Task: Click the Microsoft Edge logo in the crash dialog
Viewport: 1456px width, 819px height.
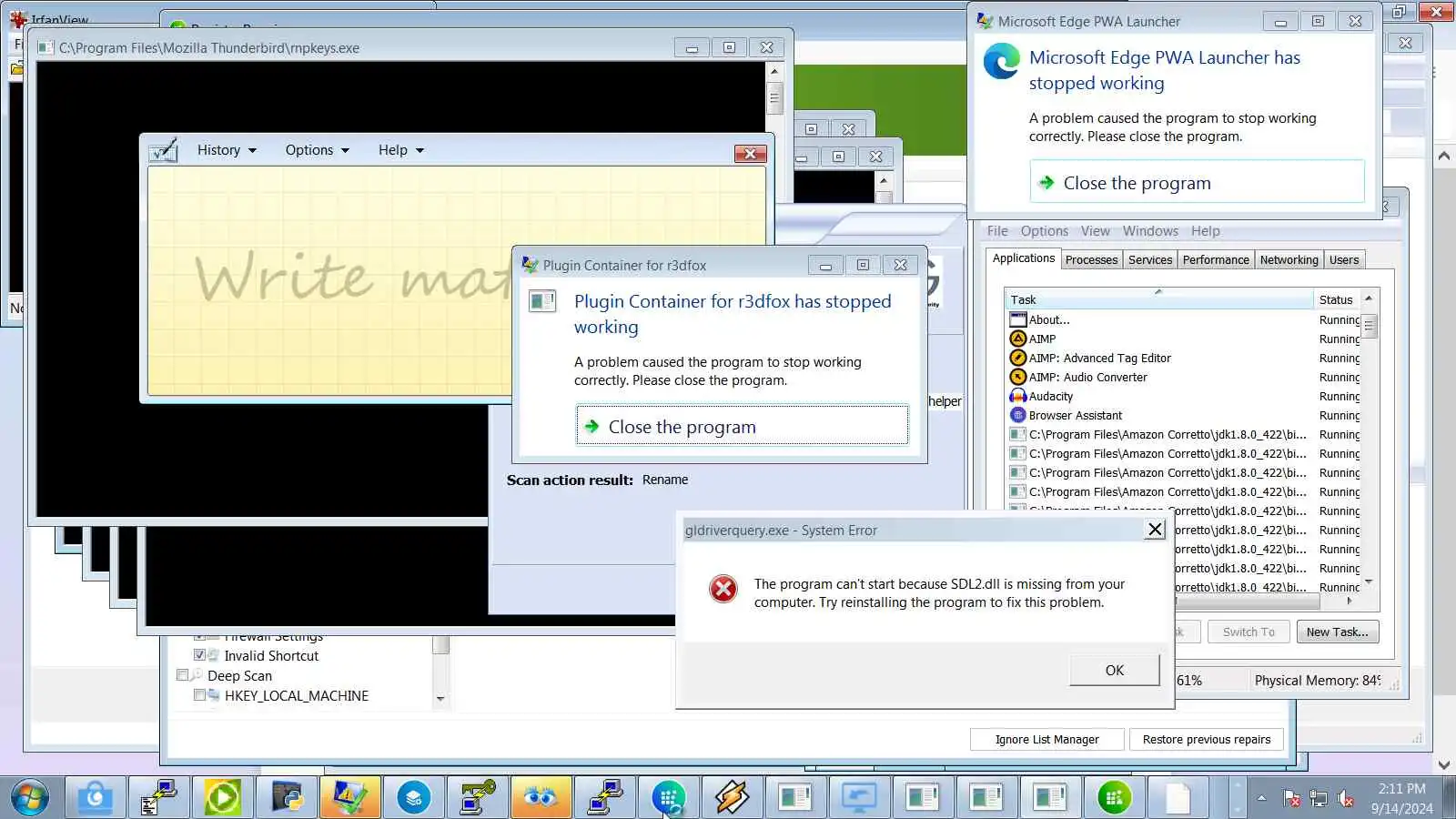Action: (x=1002, y=61)
